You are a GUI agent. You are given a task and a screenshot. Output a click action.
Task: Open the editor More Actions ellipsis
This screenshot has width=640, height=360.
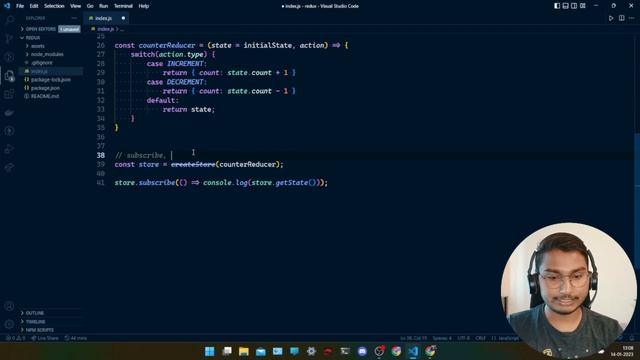631,18
